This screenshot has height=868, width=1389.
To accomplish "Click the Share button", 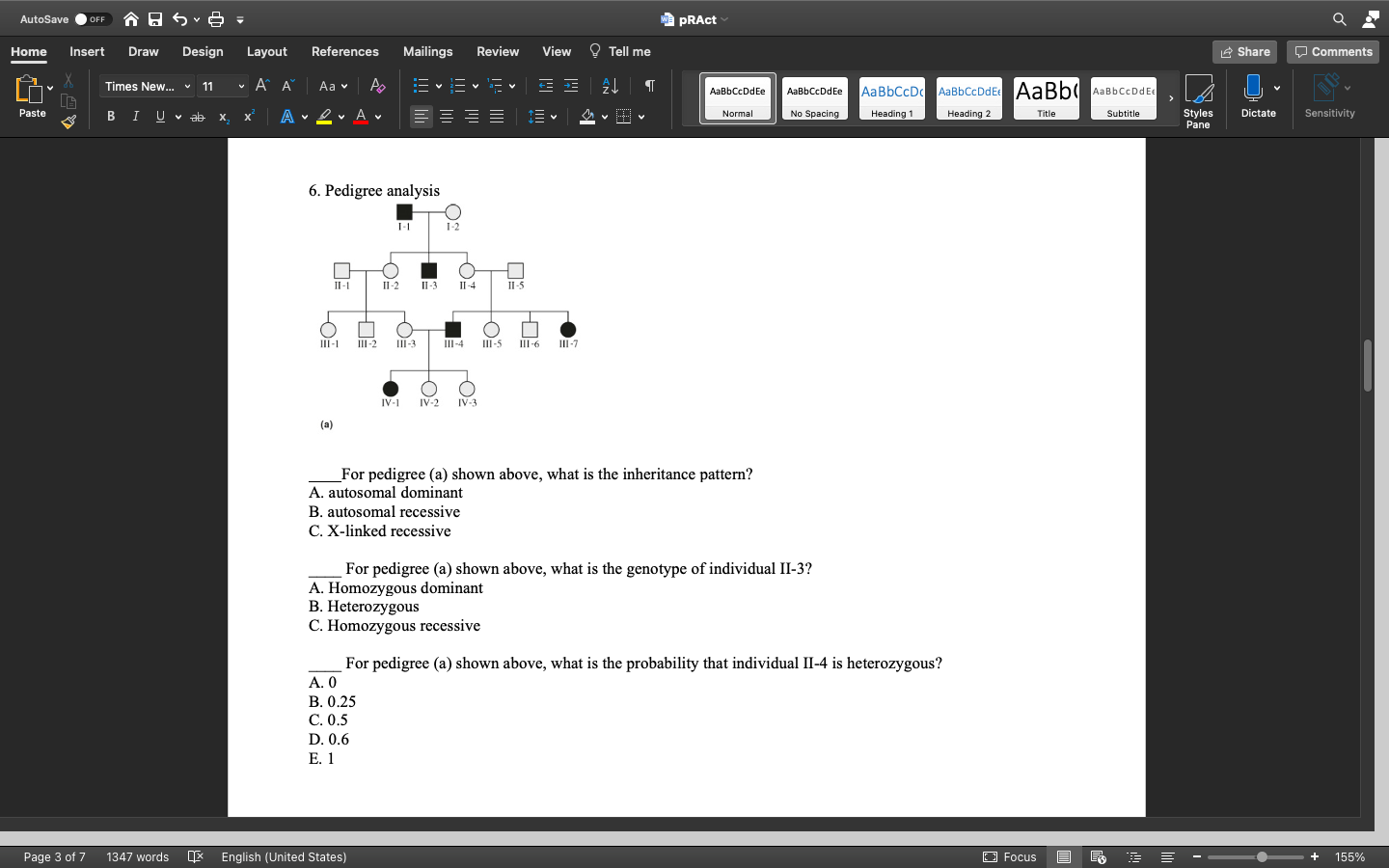I will coord(1244,52).
